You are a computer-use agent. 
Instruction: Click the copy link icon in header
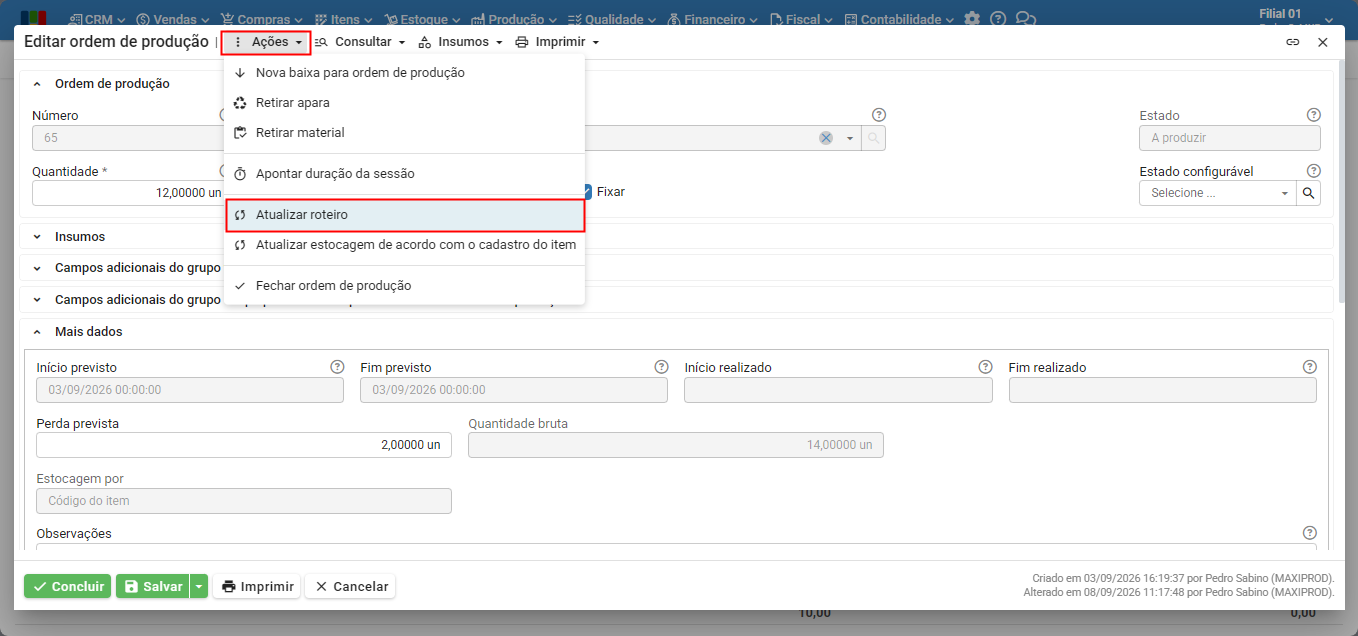click(1292, 42)
